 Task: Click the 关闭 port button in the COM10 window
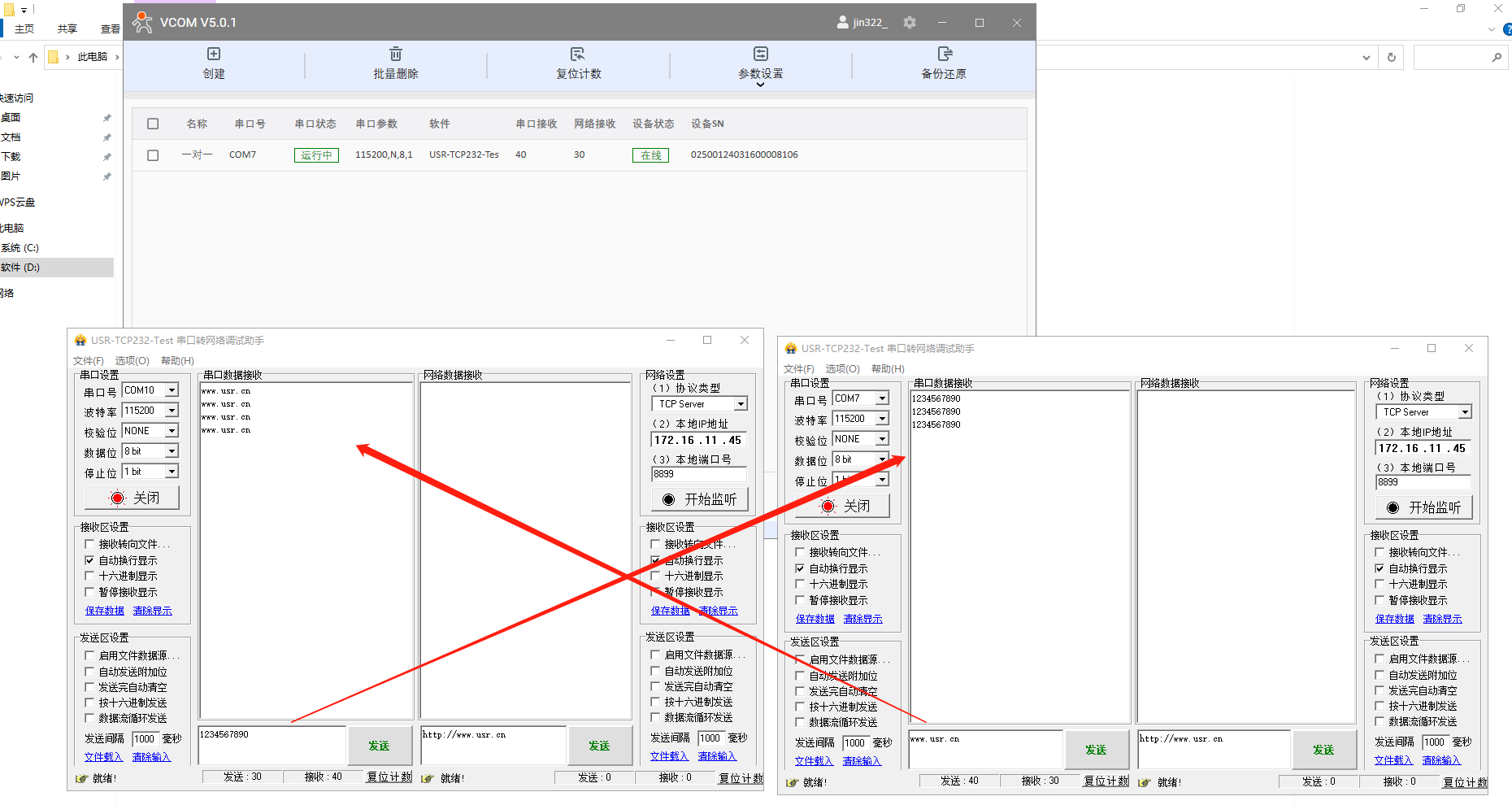coord(133,498)
